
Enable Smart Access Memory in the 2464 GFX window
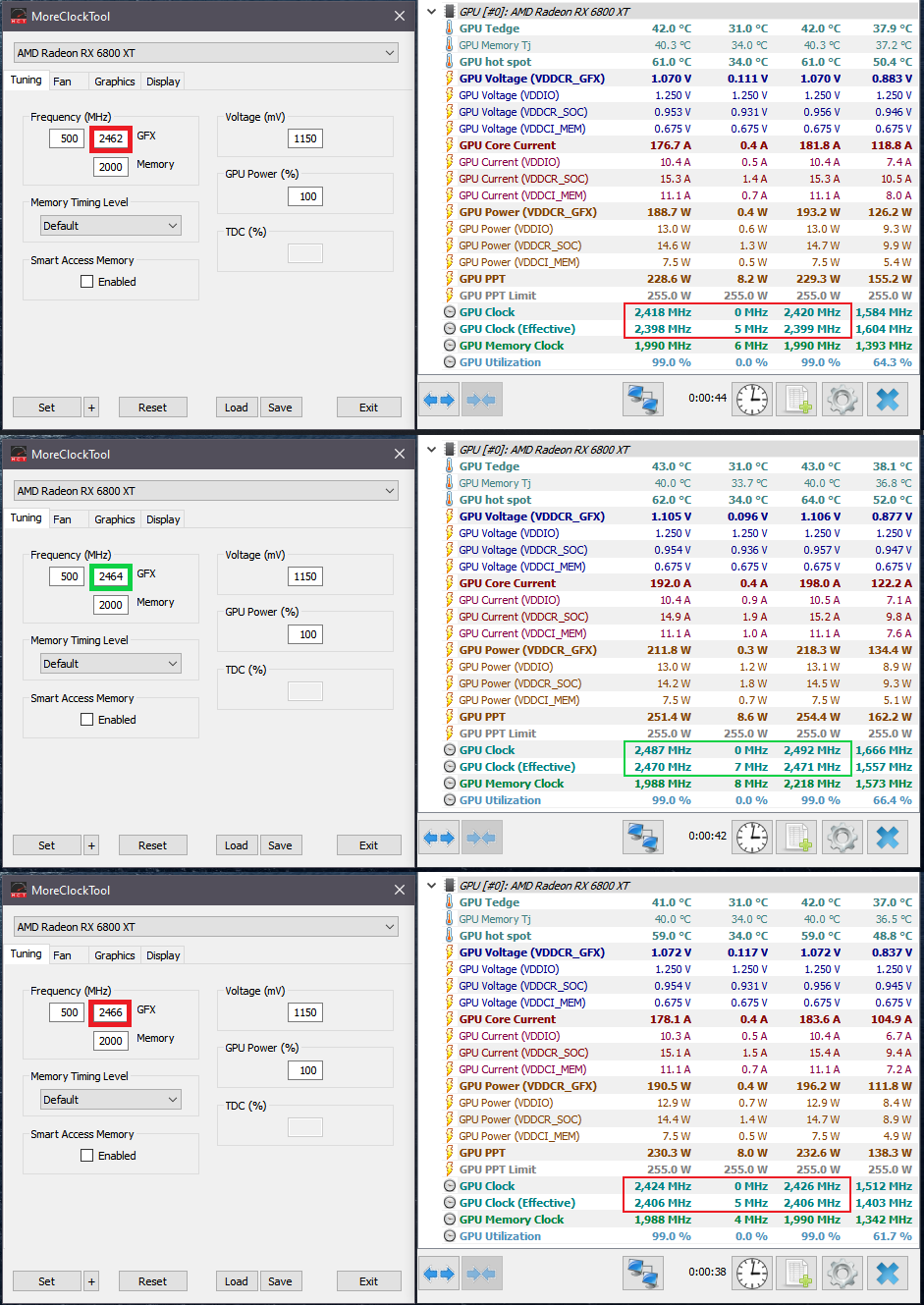(x=86, y=720)
